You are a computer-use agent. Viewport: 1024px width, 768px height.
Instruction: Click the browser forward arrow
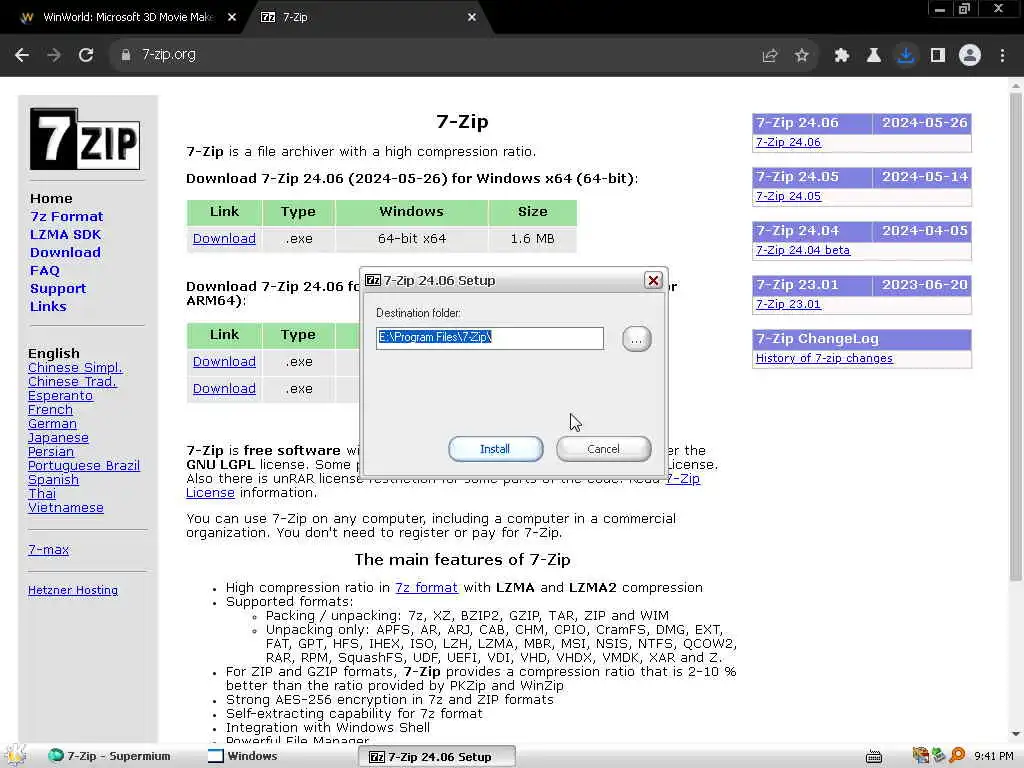(54, 56)
